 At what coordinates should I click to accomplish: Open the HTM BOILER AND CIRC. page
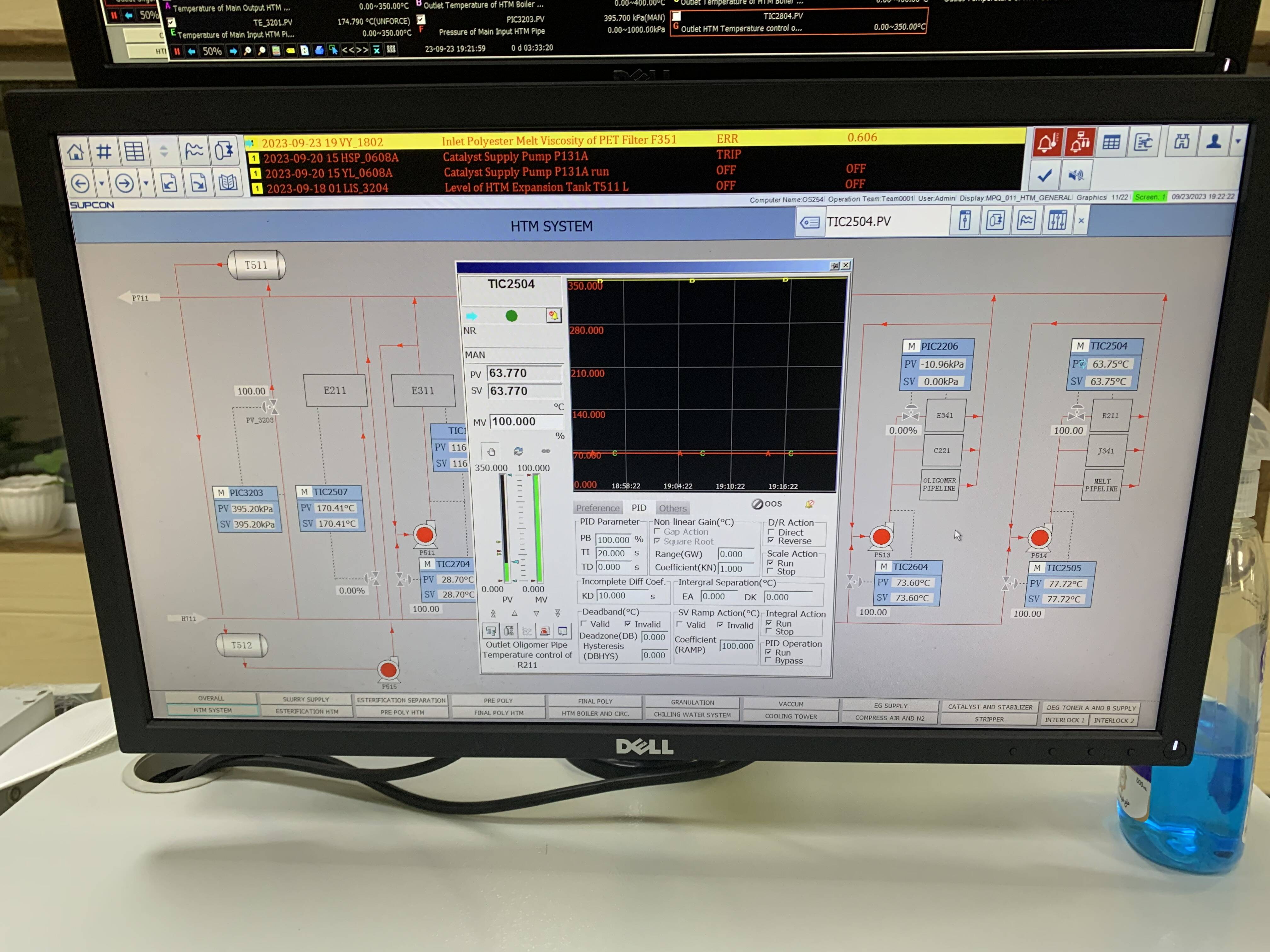click(x=595, y=713)
